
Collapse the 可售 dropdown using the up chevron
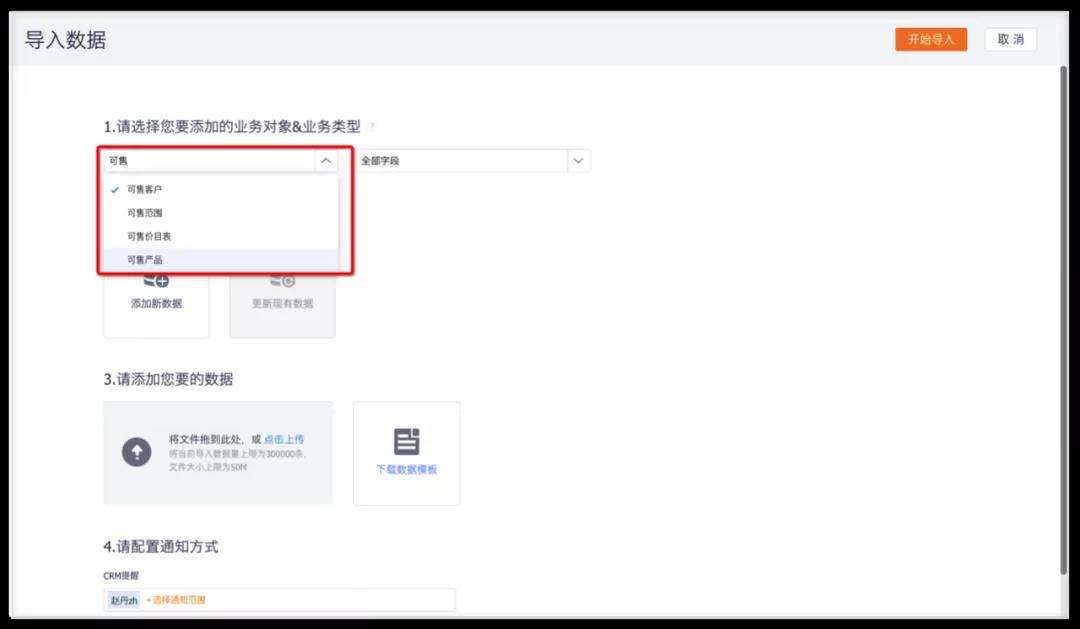coord(326,160)
